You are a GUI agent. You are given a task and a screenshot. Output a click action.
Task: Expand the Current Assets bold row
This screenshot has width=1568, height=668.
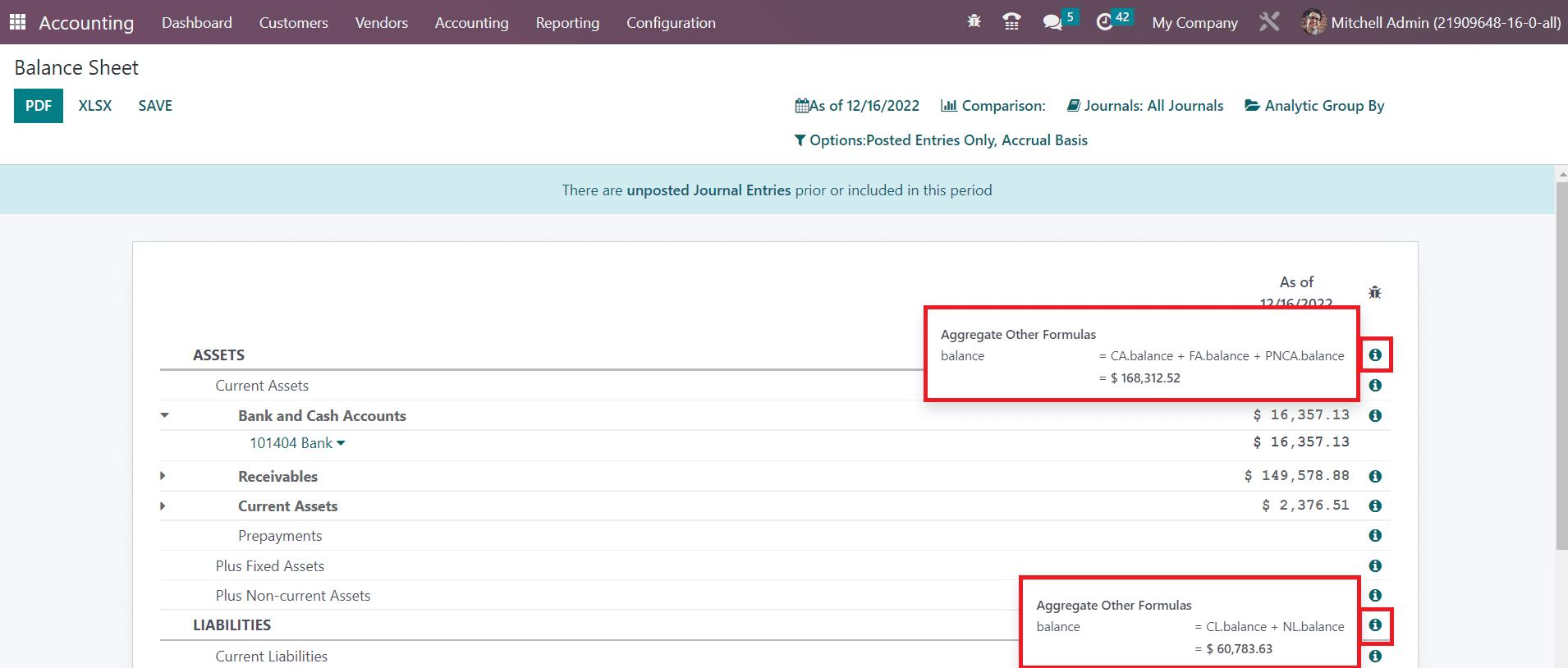(x=163, y=506)
